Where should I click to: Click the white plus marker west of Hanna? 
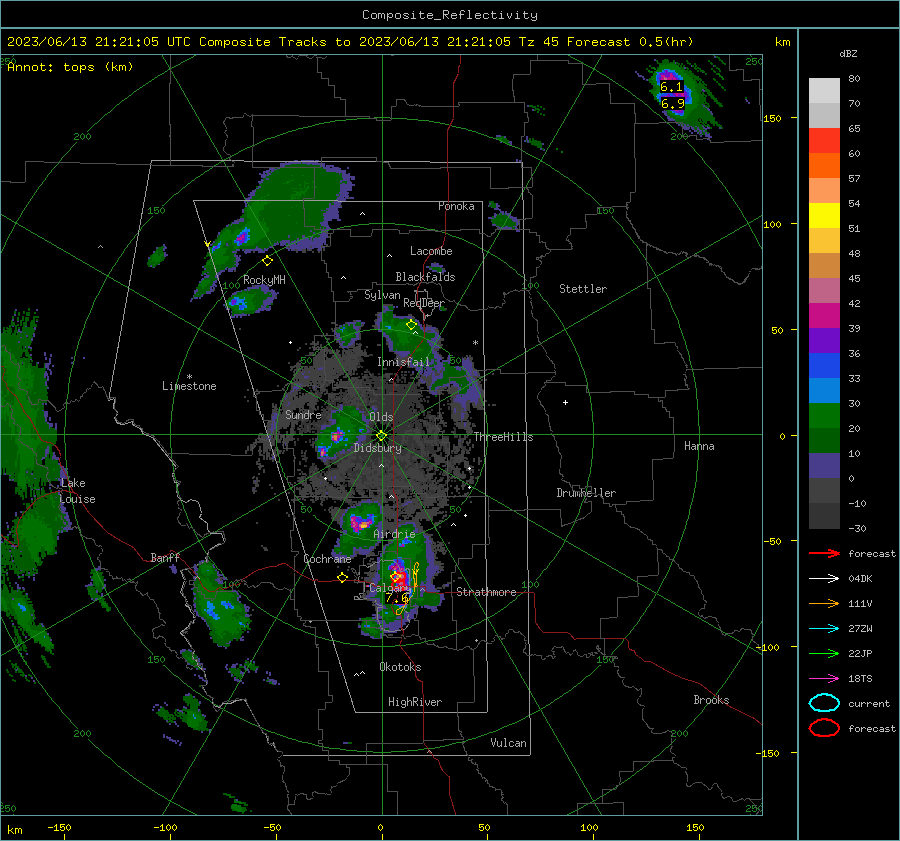tap(565, 402)
